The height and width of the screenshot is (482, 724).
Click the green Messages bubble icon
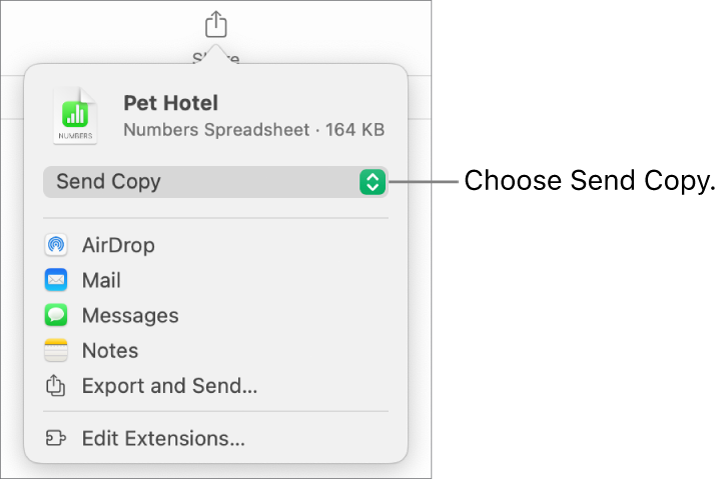coord(56,316)
